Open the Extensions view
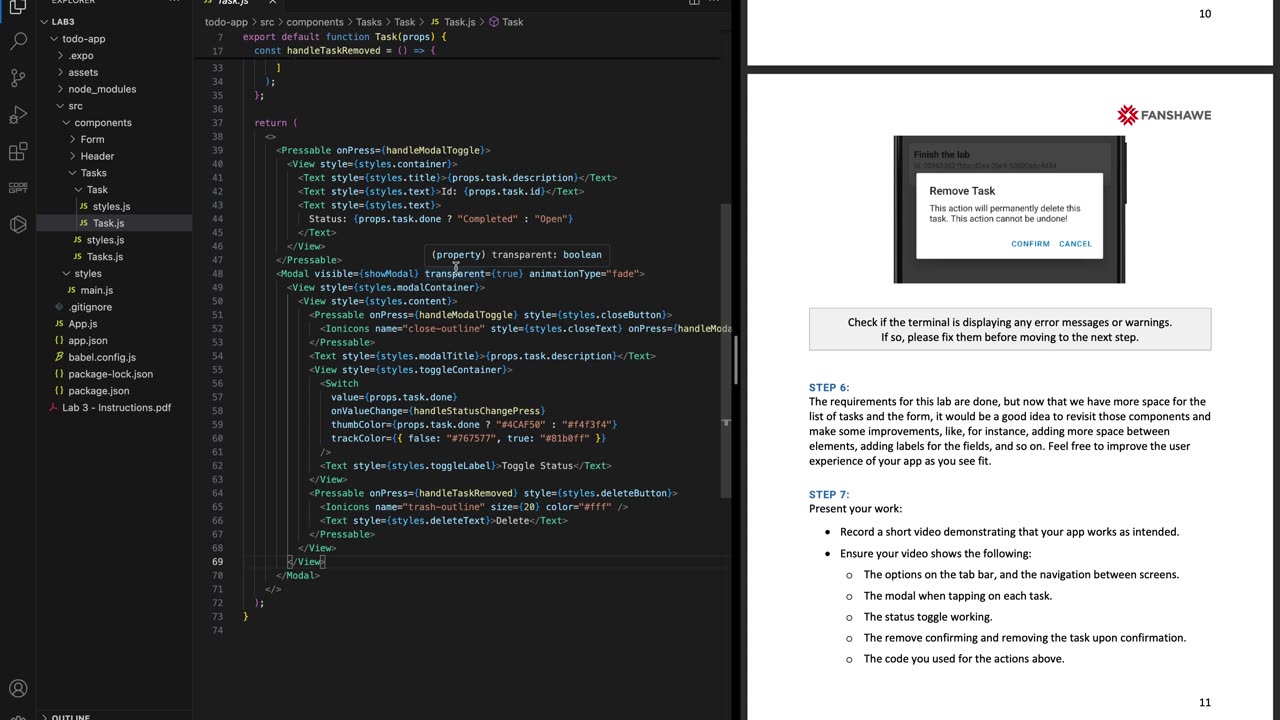Screen dimensions: 1280x720 (18, 152)
